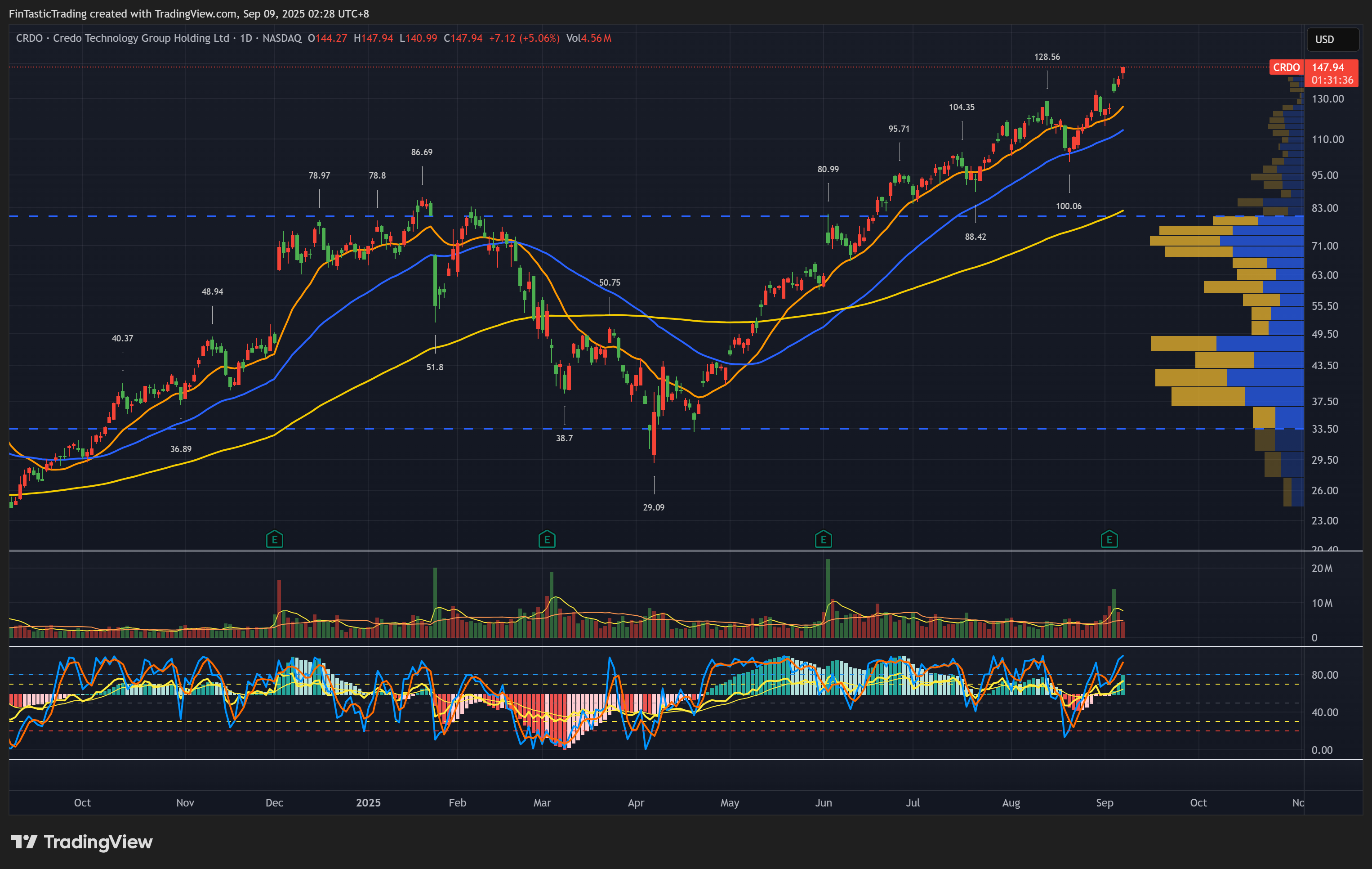Viewport: 1372px width, 869px height.
Task: Click the 80.00 oscillator scale label
Action: tap(1324, 675)
